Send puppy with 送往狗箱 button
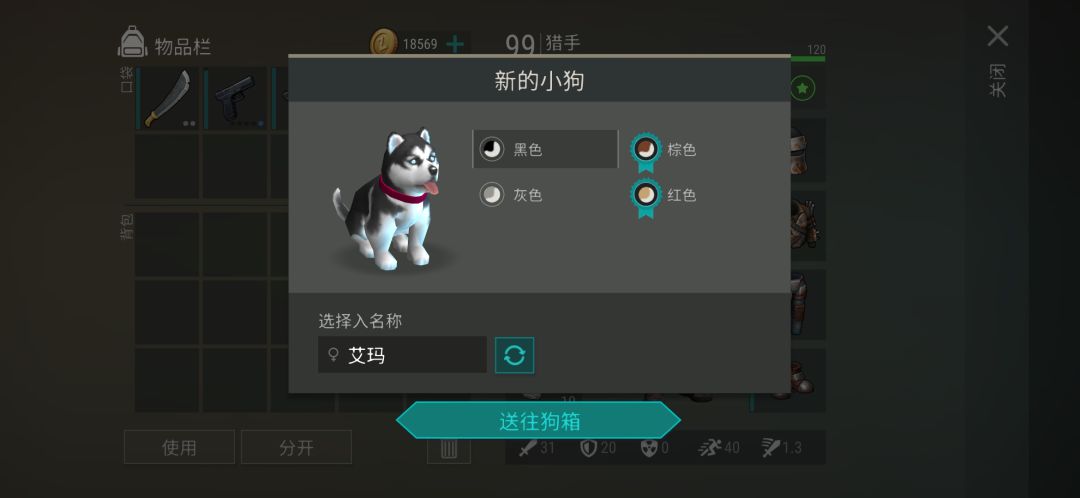This screenshot has height=498, width=1080. pos(539,421)
